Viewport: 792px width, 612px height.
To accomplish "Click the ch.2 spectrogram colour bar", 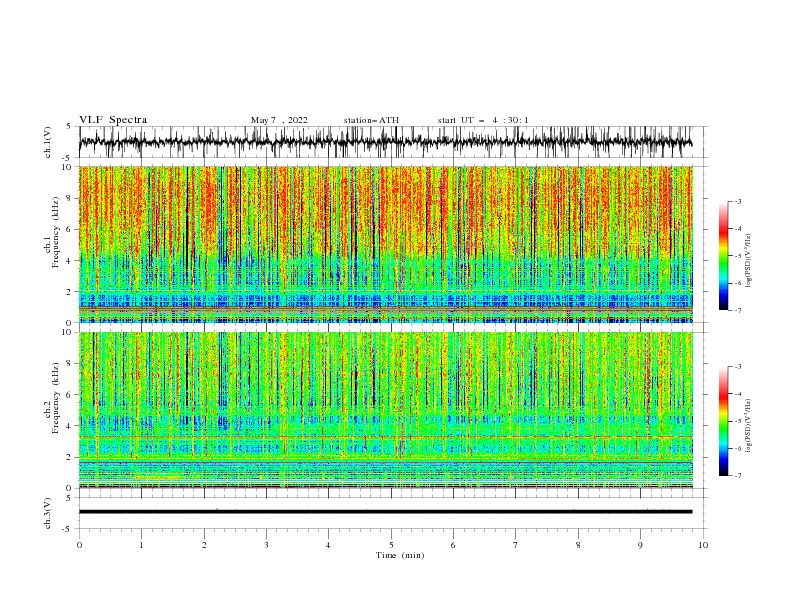I will (x=723, y=421).
